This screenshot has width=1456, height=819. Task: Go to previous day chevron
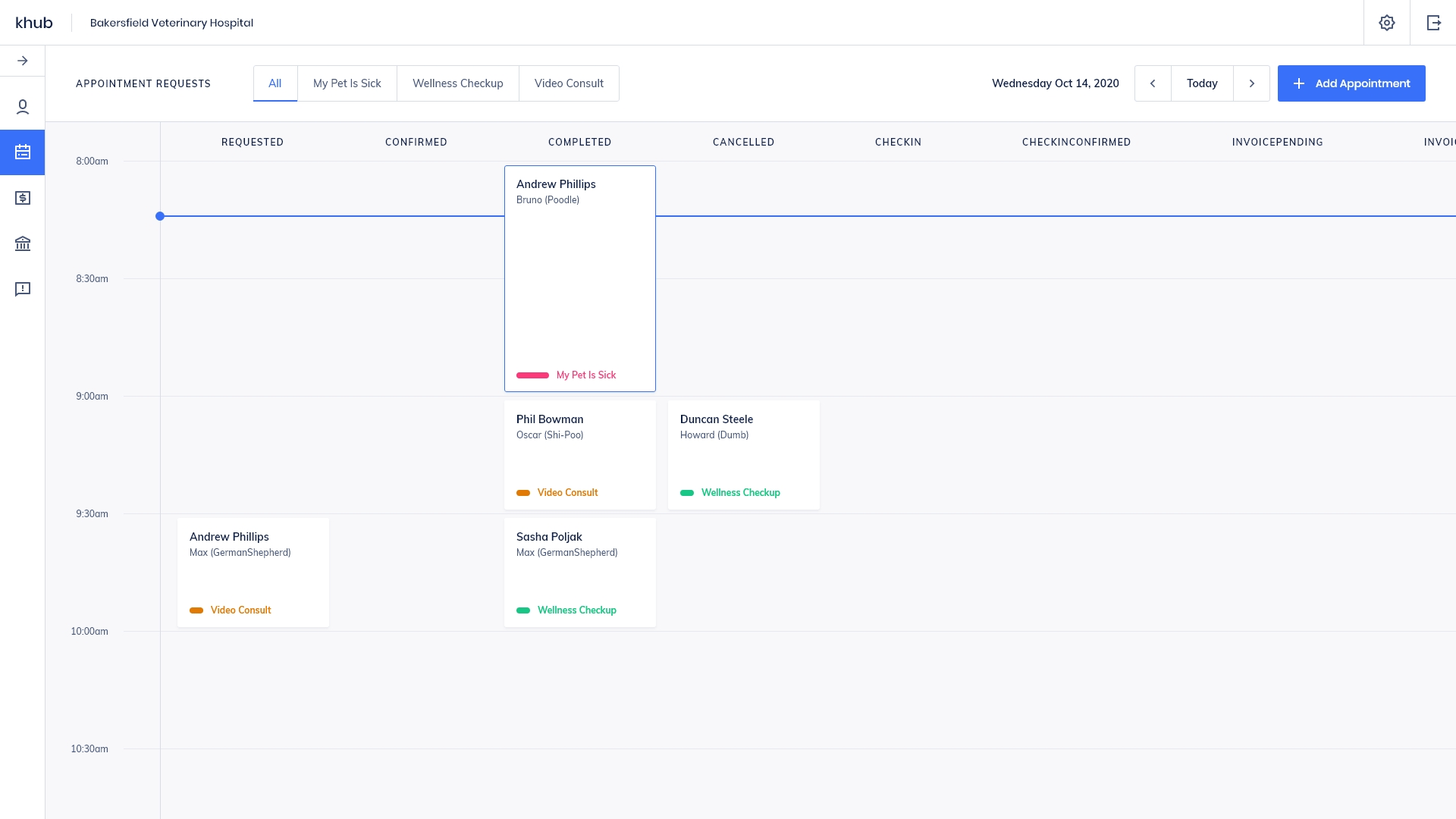[1153, 83]
